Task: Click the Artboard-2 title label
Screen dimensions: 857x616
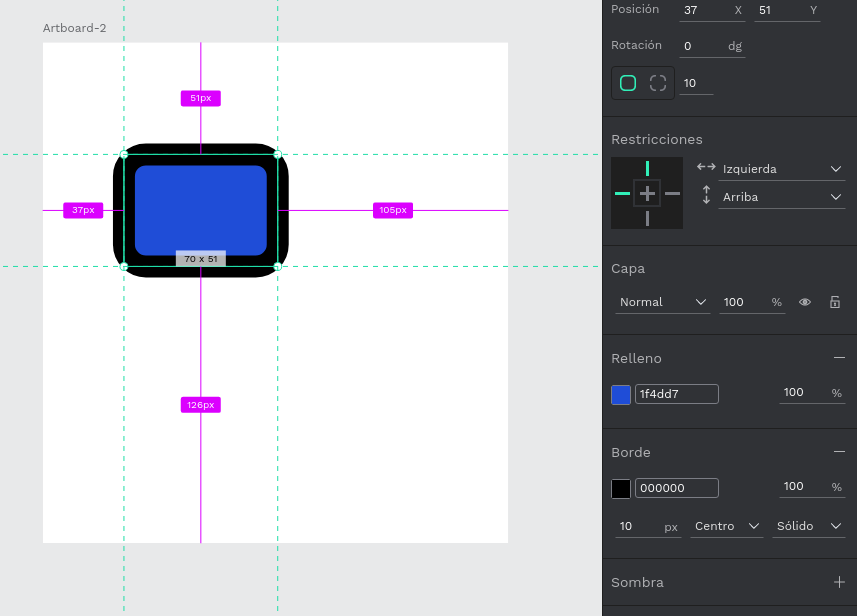Action: point(74,28)
